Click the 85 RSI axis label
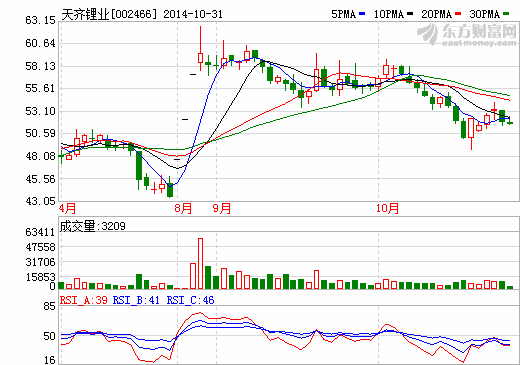The width and height of the screenshot is (520, 365). [50, 306]
